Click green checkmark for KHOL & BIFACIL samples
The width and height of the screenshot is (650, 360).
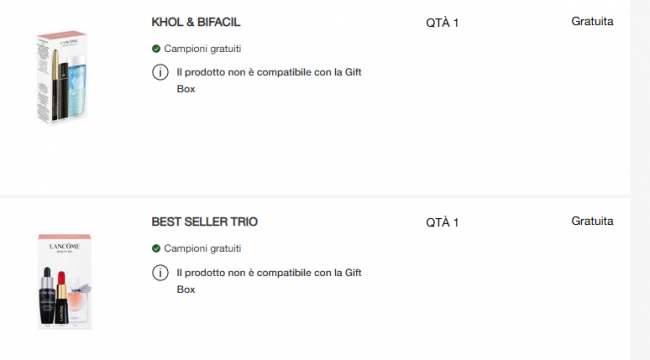[x=156, y=49]
